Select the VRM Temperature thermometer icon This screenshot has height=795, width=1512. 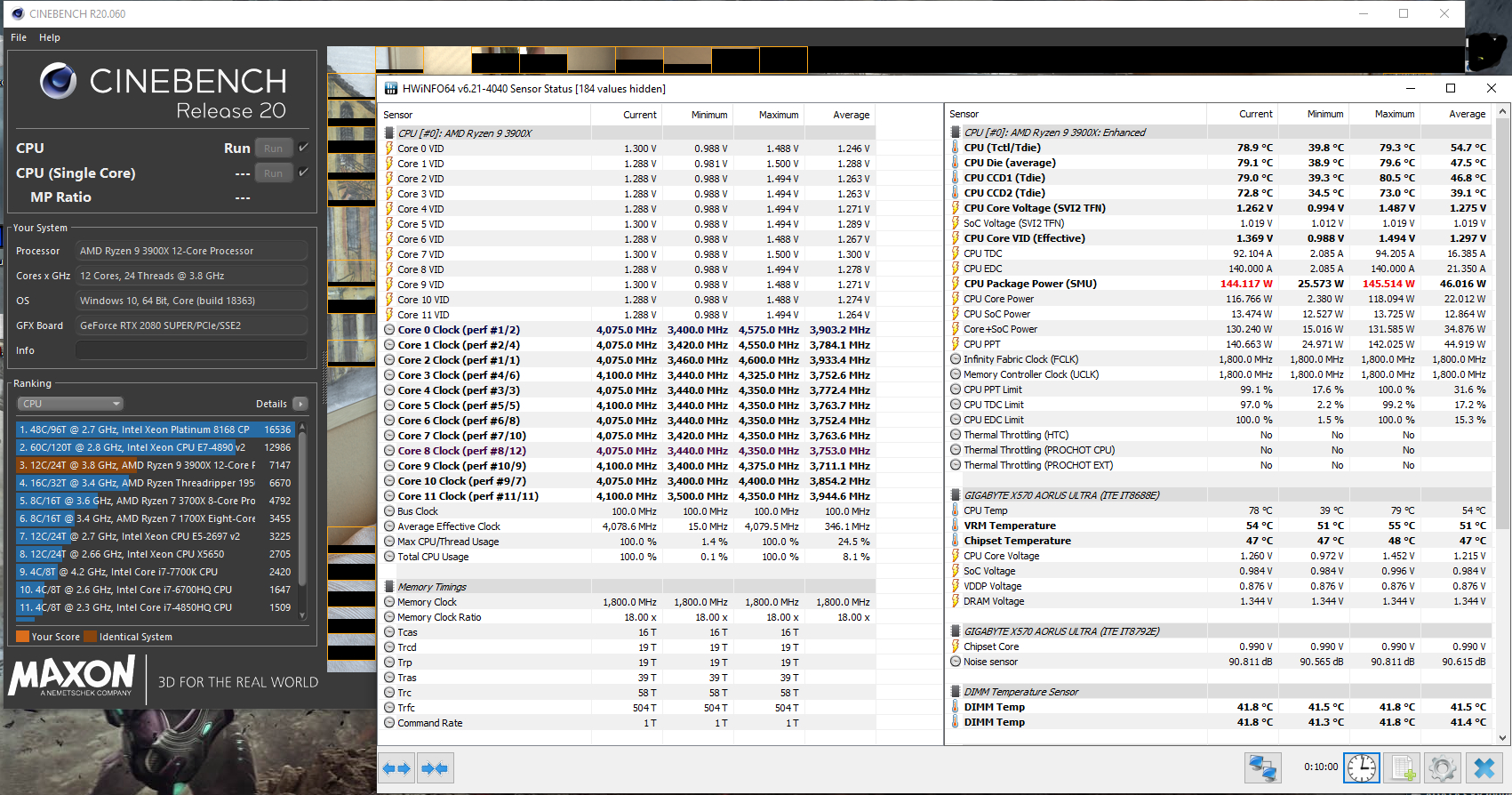pyautogui.click(x=956, y=526)
